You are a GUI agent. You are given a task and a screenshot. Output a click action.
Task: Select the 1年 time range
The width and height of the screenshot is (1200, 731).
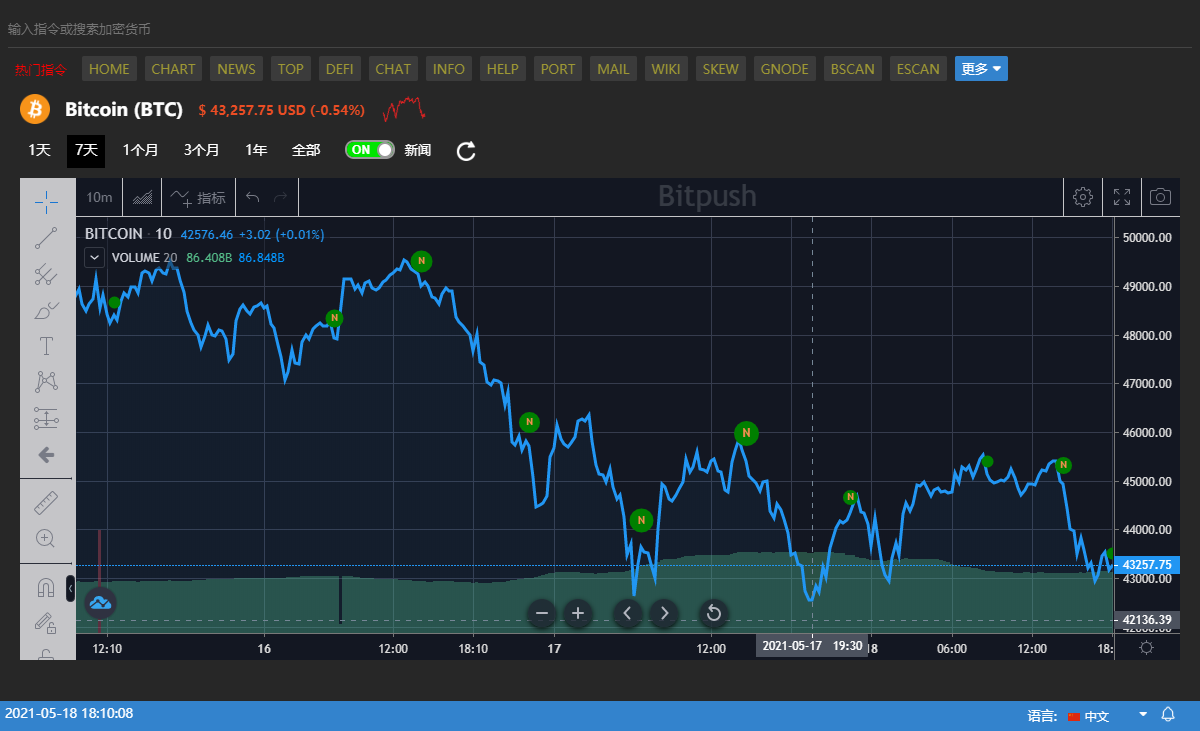(256, 150)
